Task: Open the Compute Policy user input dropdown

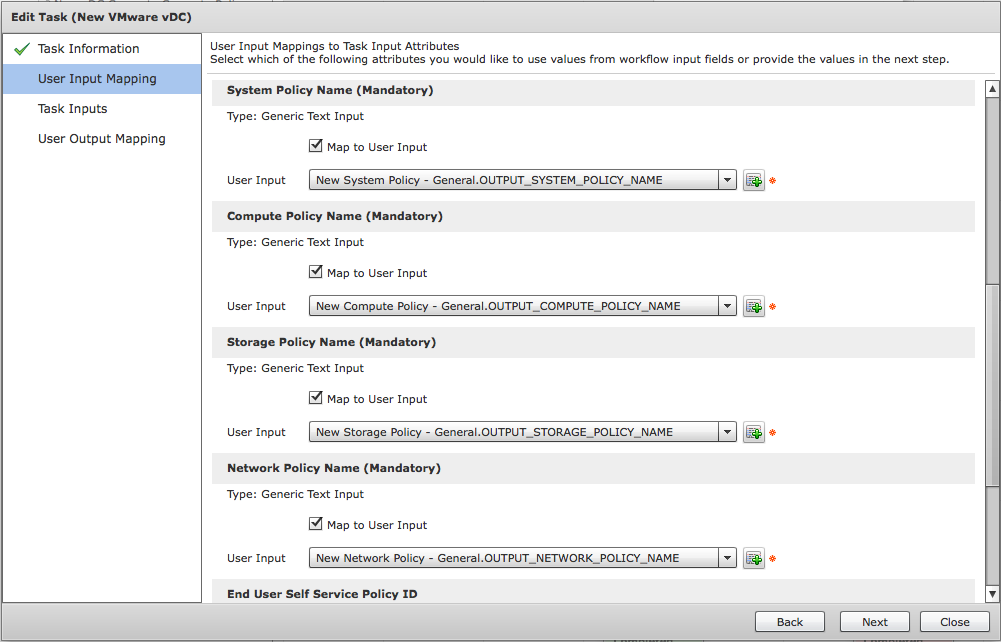Action: 522,306
